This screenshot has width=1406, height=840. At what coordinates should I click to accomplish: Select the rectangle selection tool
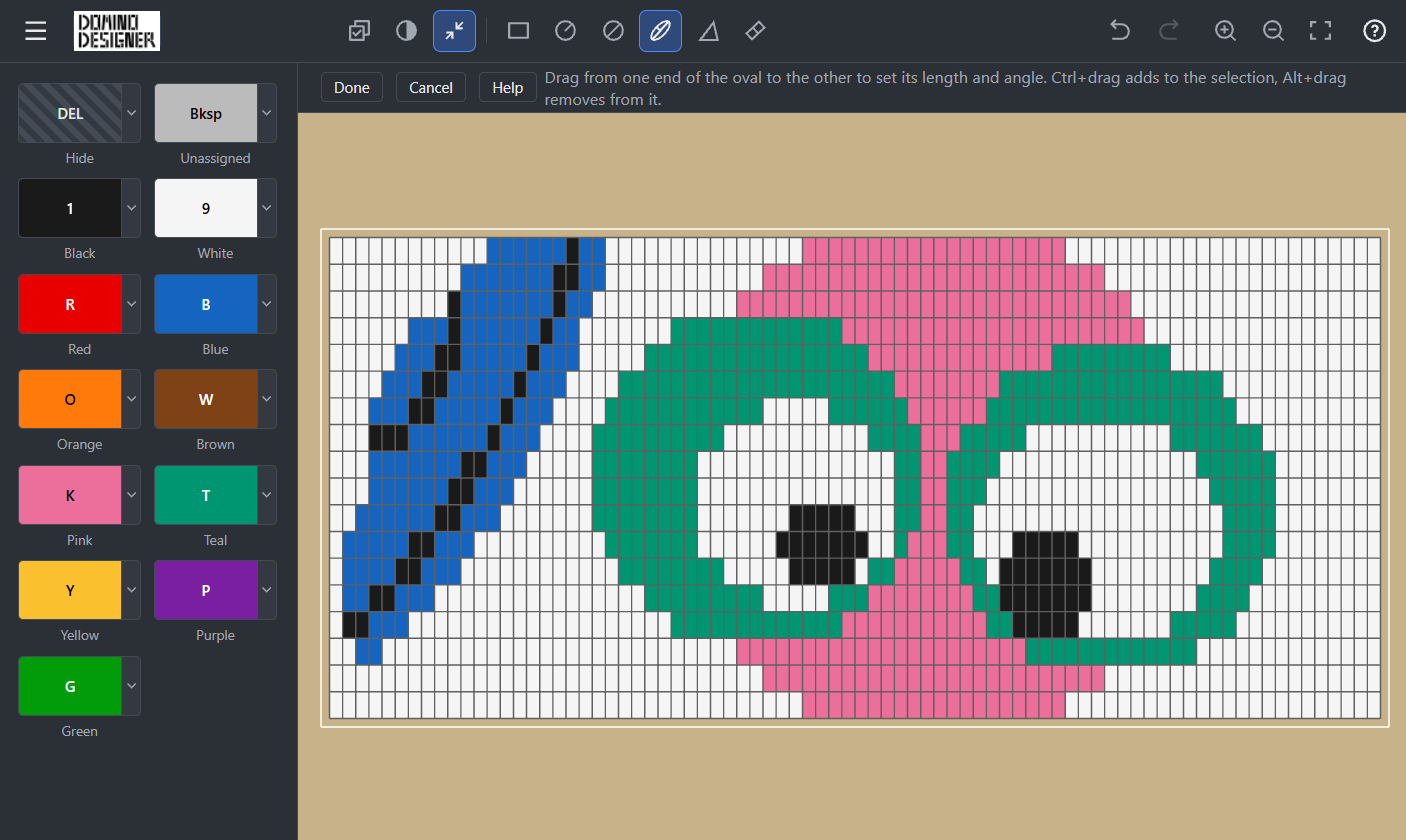click(x=518, y=31)
